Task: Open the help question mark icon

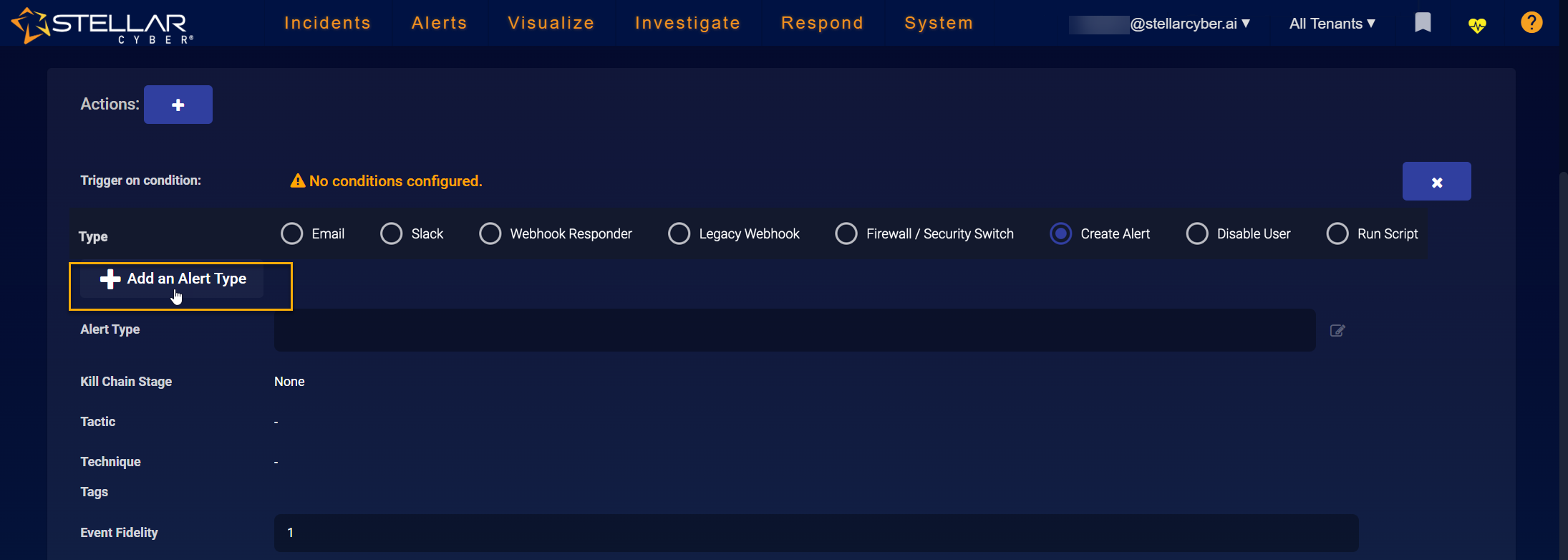Action: coord(1531,23)
